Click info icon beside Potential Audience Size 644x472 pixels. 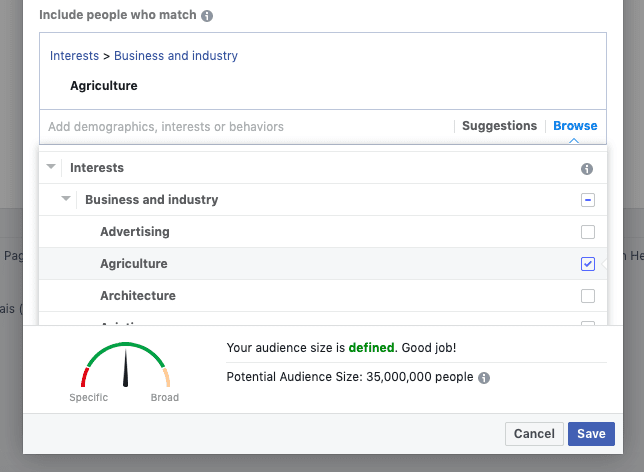coord(484,378)
